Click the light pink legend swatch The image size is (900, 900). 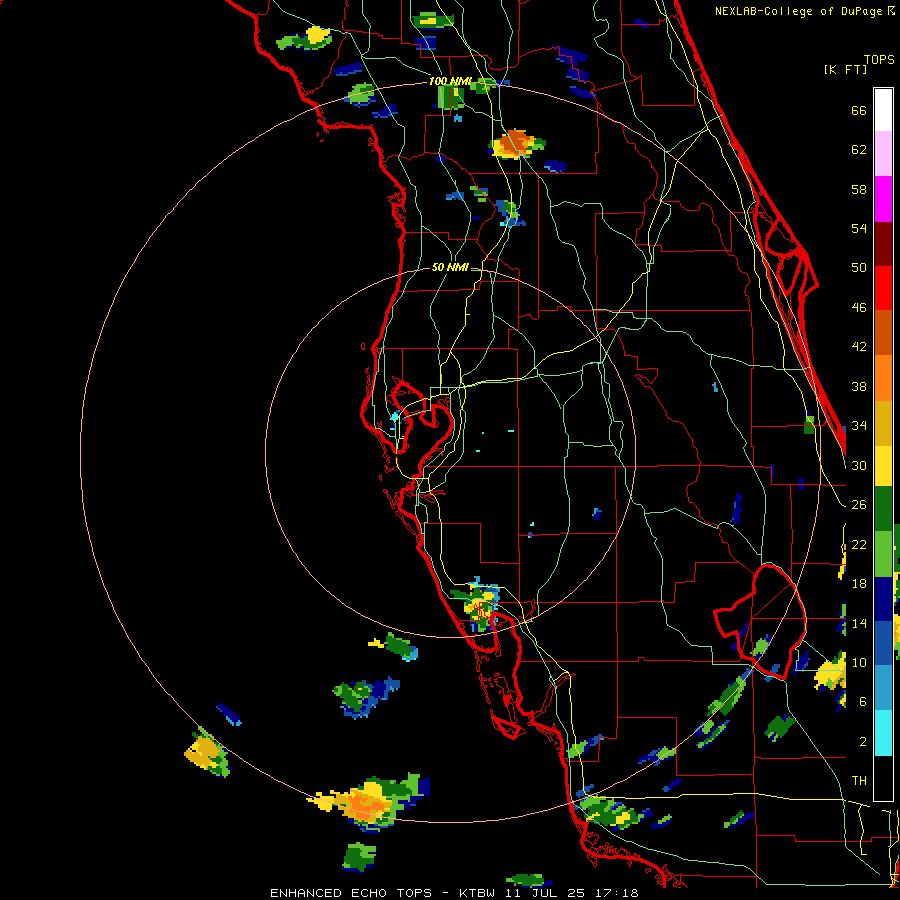(x=883, y=154)
